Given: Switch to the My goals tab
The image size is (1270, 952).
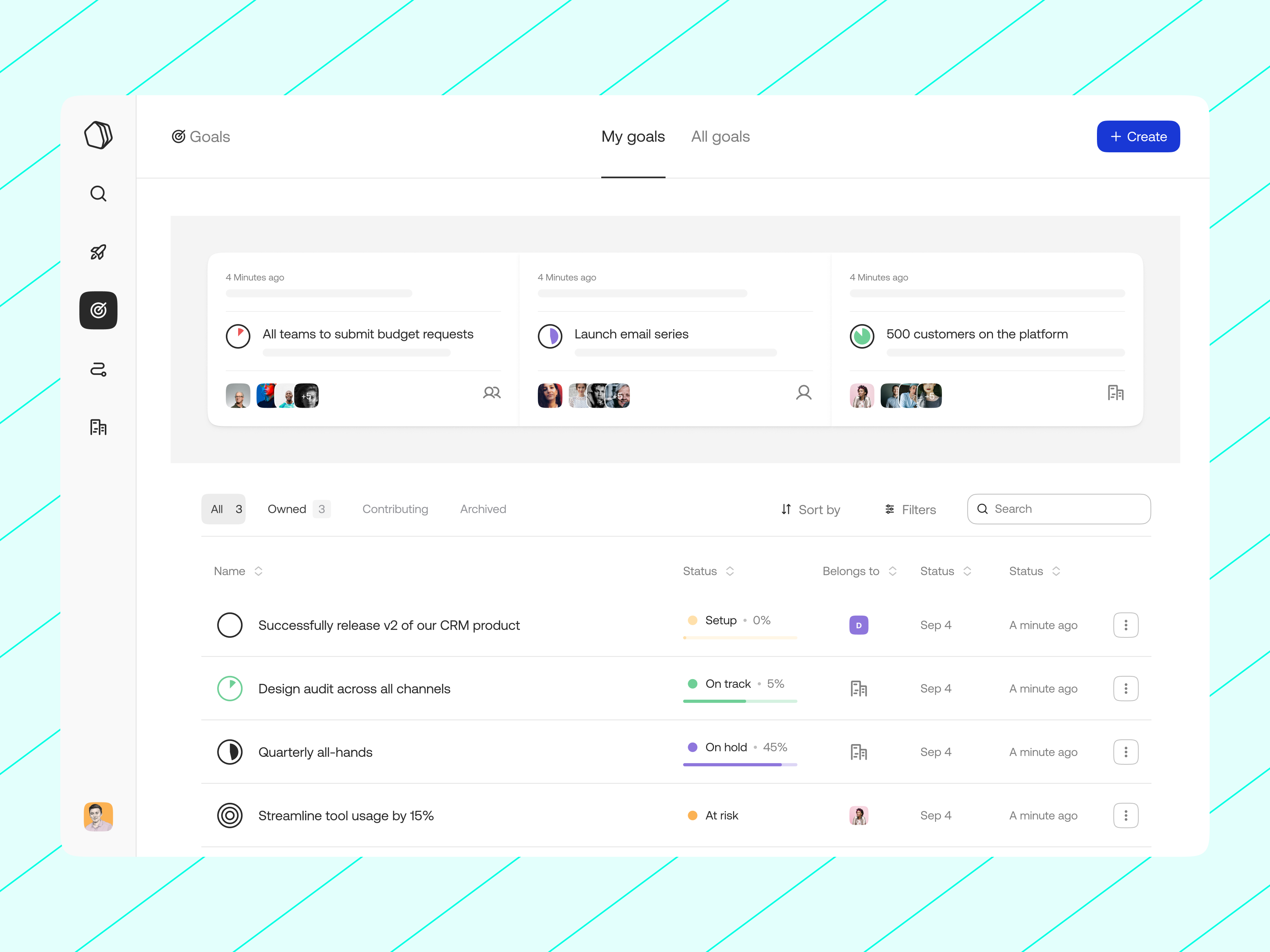Looking at the screenshot, I should [x=633, y=136].
